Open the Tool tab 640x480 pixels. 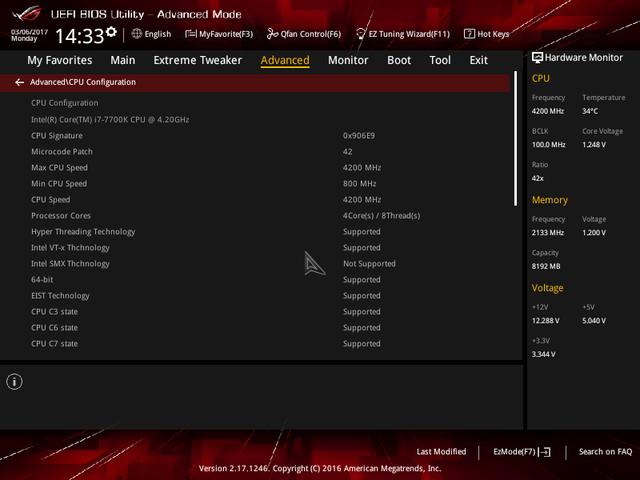tap(440, 60)
